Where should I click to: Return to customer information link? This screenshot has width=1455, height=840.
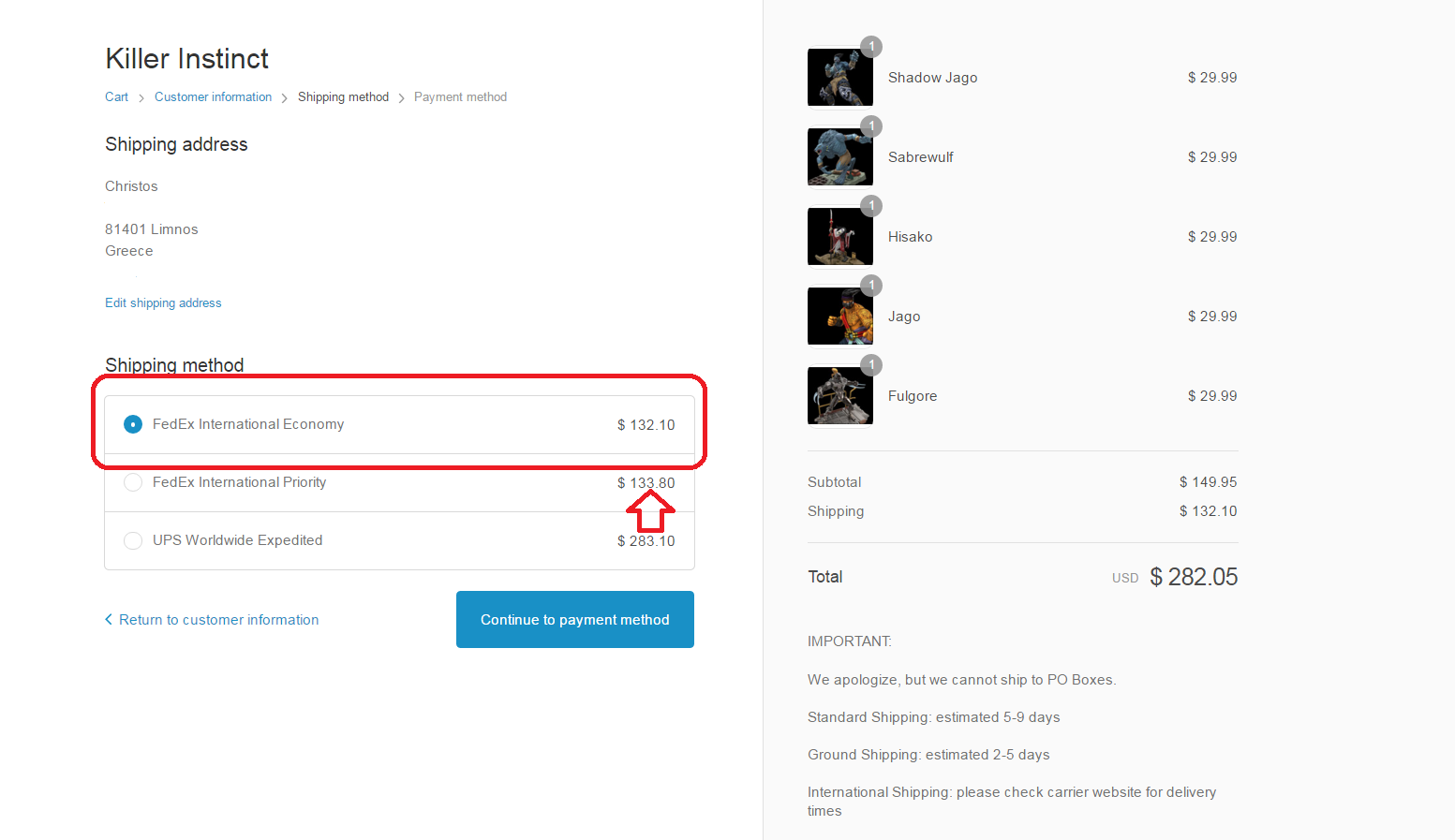tap(218, 620)
